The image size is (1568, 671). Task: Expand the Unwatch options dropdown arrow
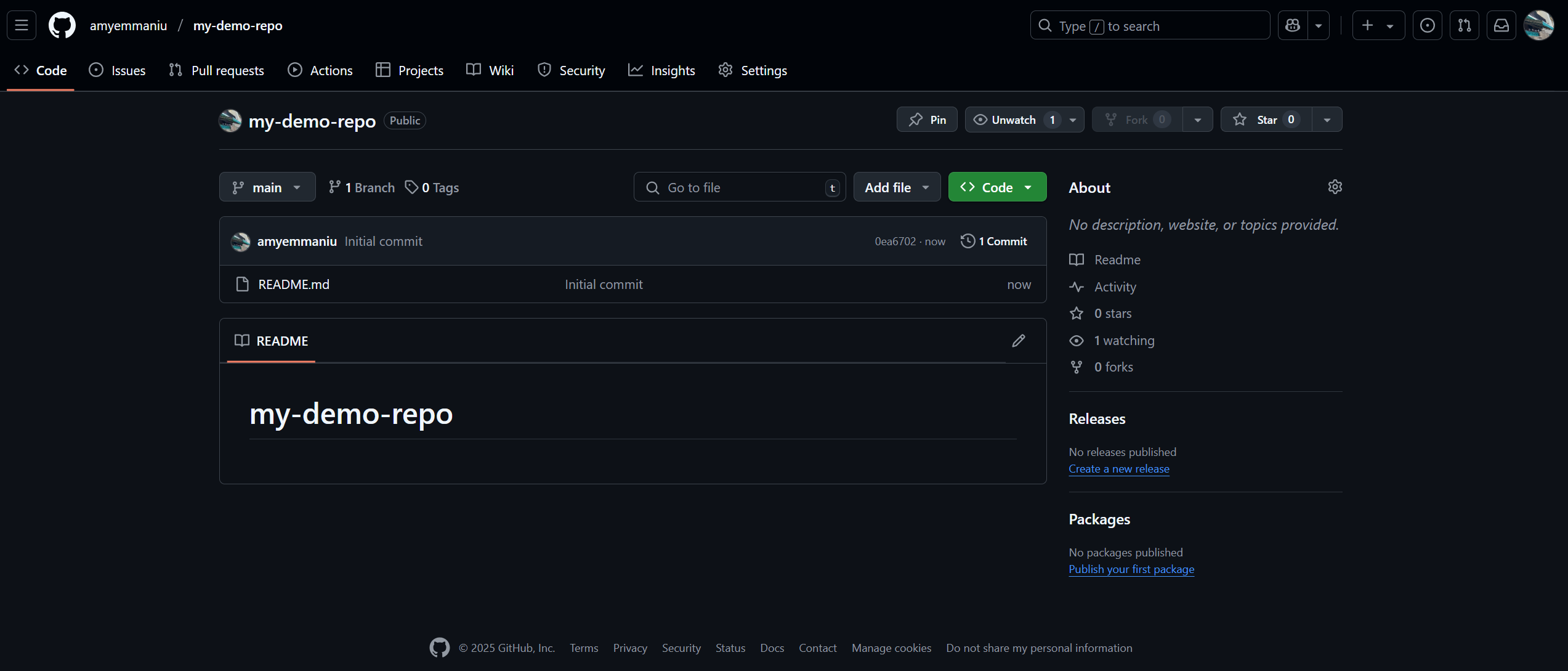(1073, 120)
